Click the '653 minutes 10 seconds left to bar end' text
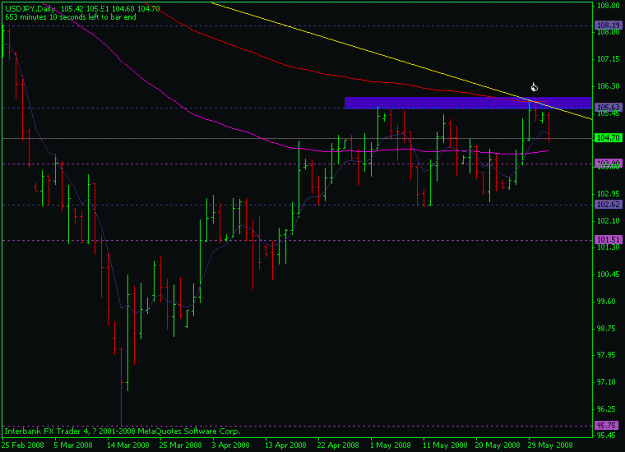The image size is (625, 452). tap(71, 17)
